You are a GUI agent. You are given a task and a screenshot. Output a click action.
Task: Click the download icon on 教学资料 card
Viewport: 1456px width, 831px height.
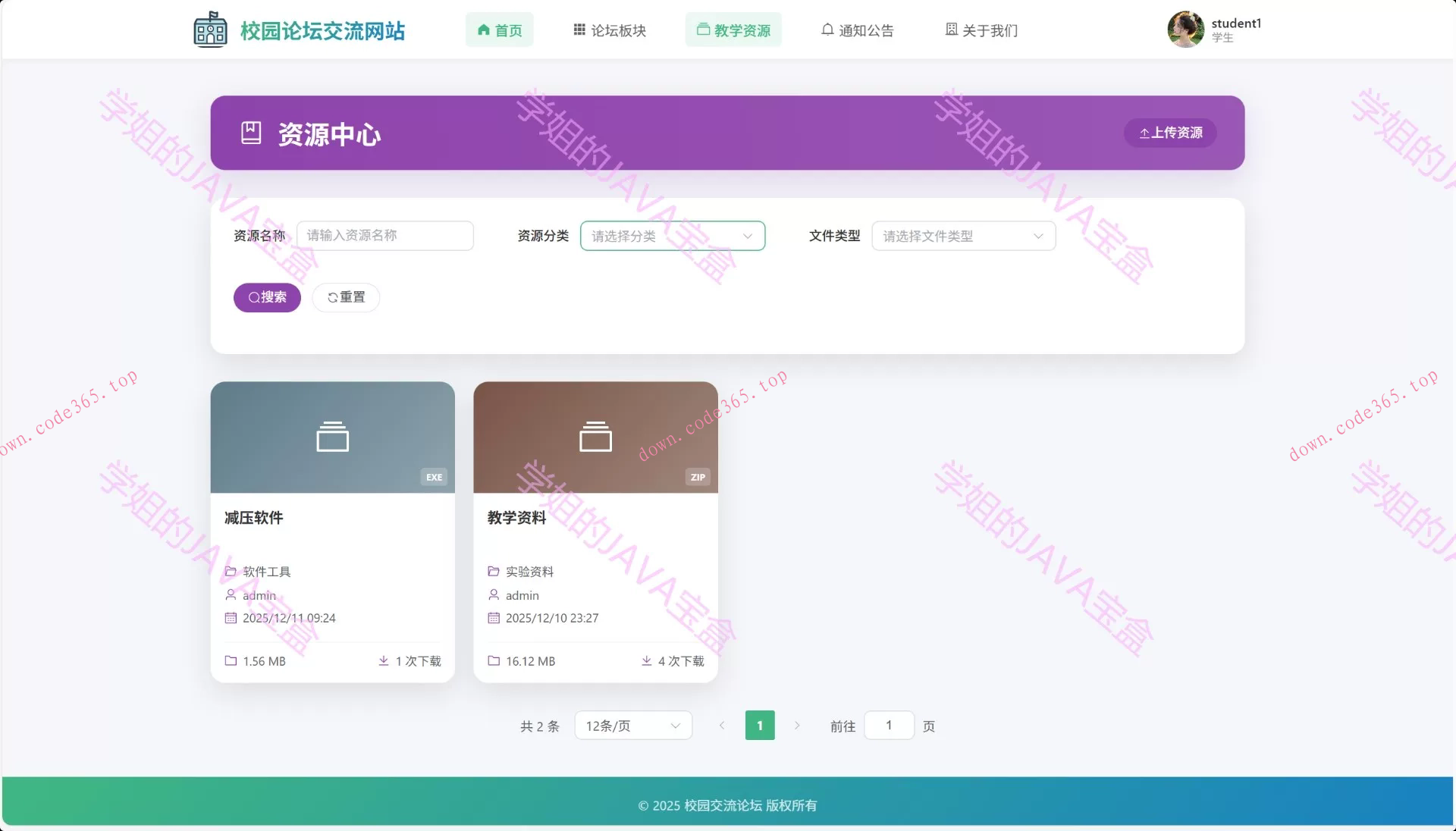[x=646, y=660]
